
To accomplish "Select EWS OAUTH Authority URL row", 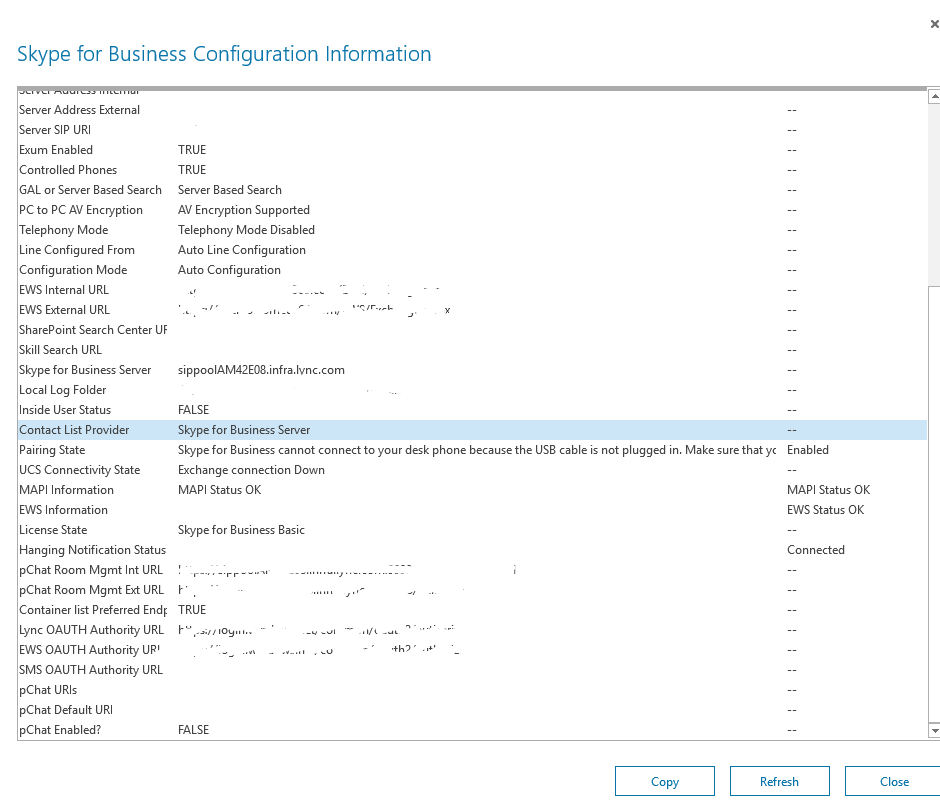I will [x=472, y=650].
